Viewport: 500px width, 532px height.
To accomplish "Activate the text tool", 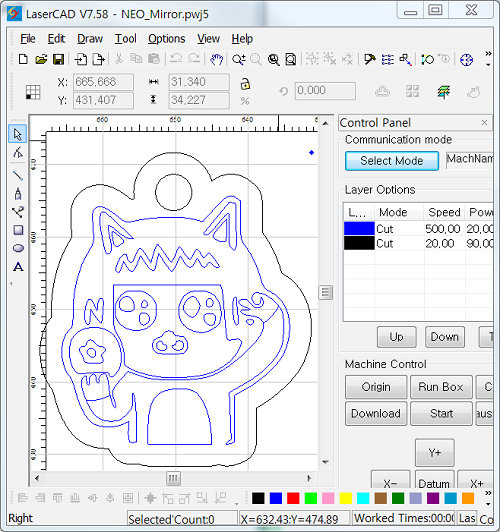I will pyautogui.click(x=18, y=267).
